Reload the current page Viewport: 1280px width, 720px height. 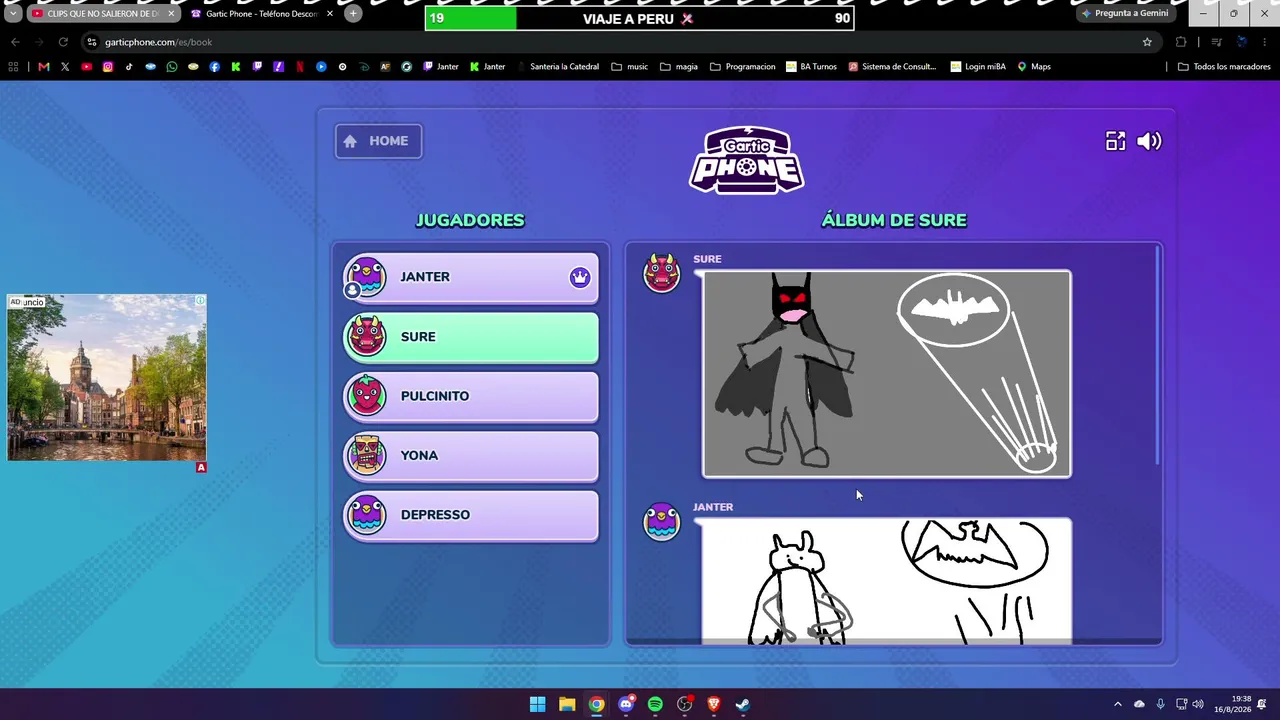coord(63,42)
